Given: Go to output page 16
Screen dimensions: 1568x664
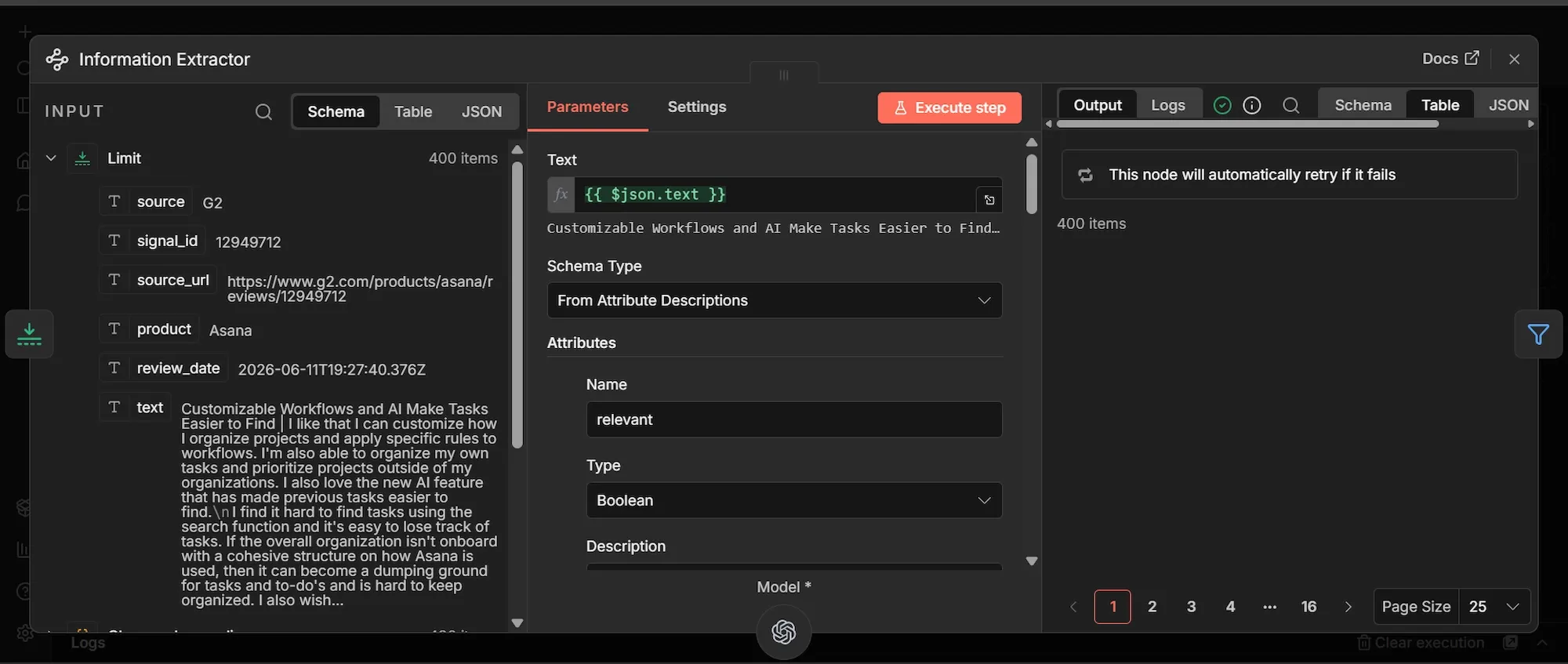Looking at the screenshot, I should [1308, 607].
